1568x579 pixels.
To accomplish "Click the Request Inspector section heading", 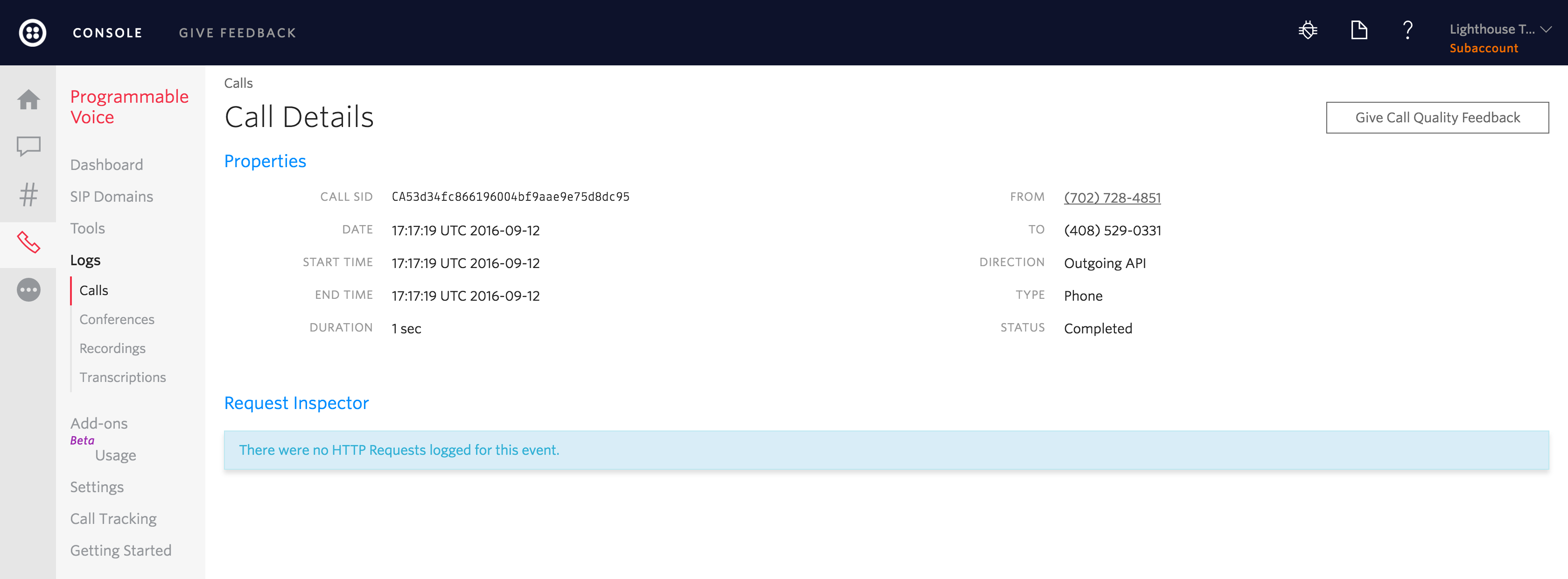I will [x=296, y=403].
